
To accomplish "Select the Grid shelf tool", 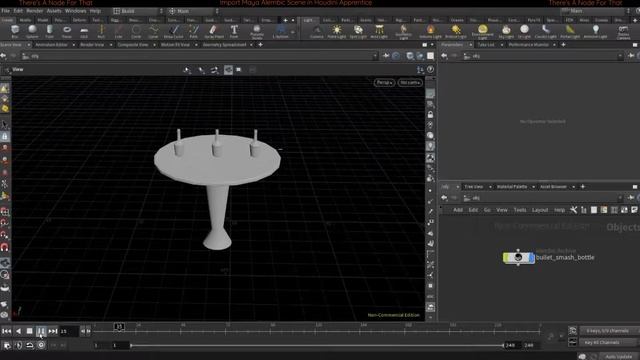I will click(84, 31).
